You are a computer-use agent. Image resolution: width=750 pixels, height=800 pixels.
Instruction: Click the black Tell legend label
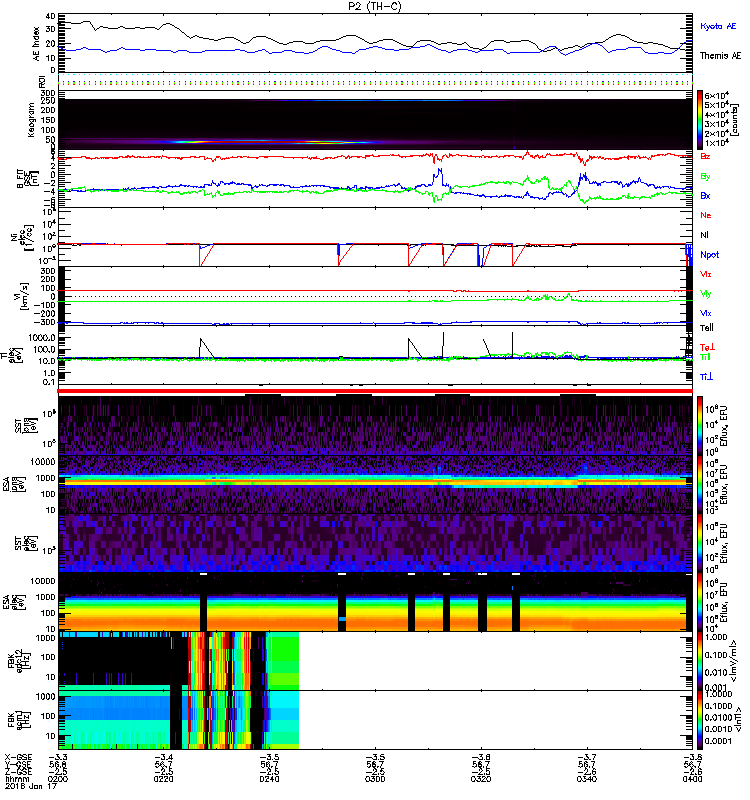706,328
